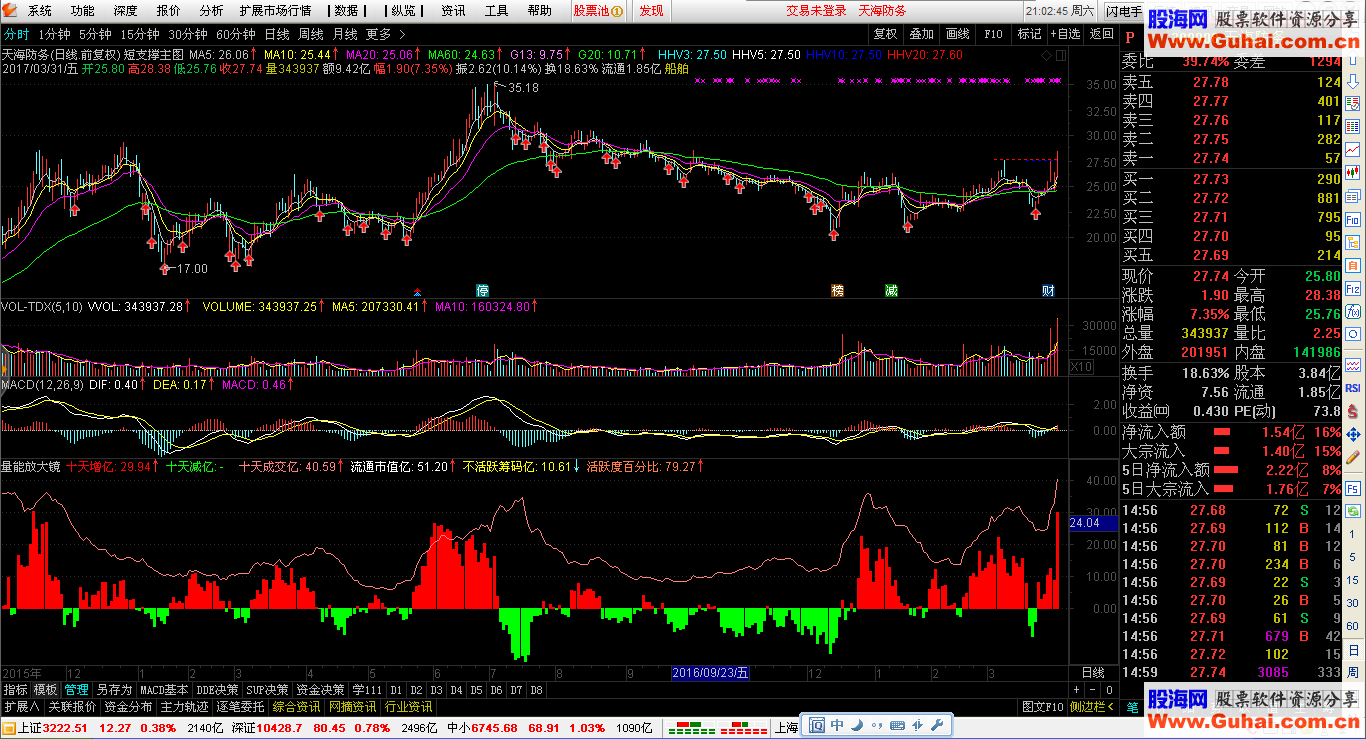This screenshot has height=739, width=1366.
Task: Open the 扩展市场行情 menu
Action: [275, 11]
